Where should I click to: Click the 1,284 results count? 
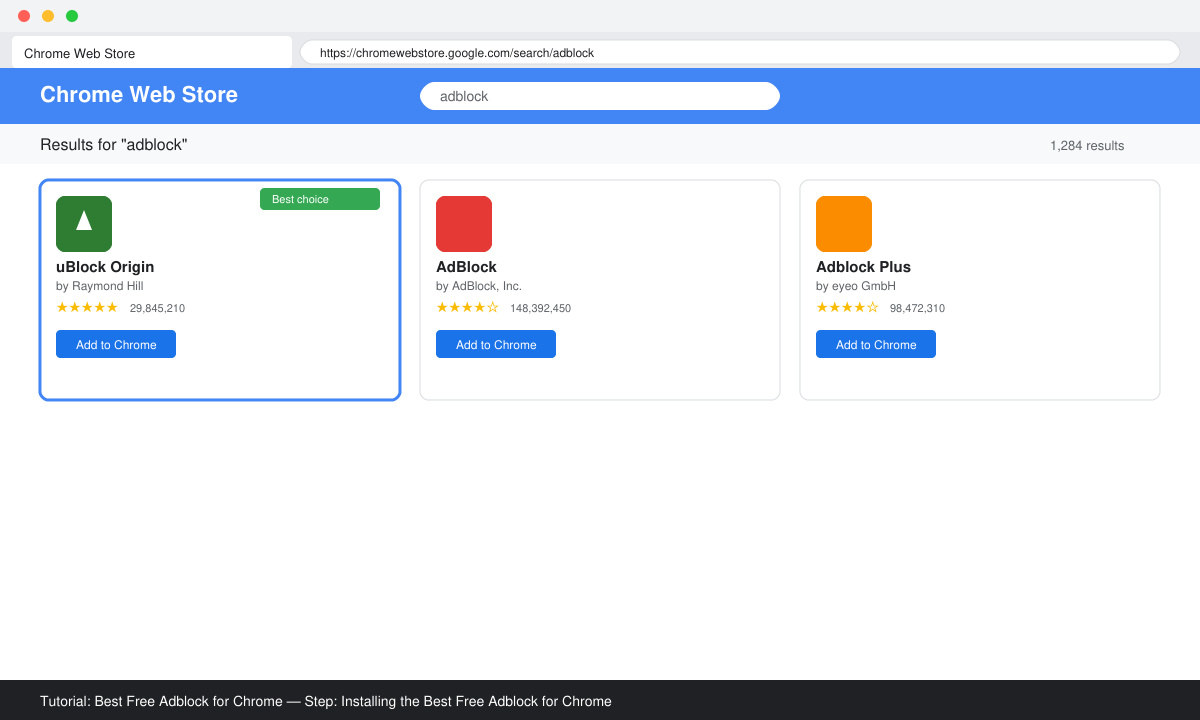coord(1087,146)
